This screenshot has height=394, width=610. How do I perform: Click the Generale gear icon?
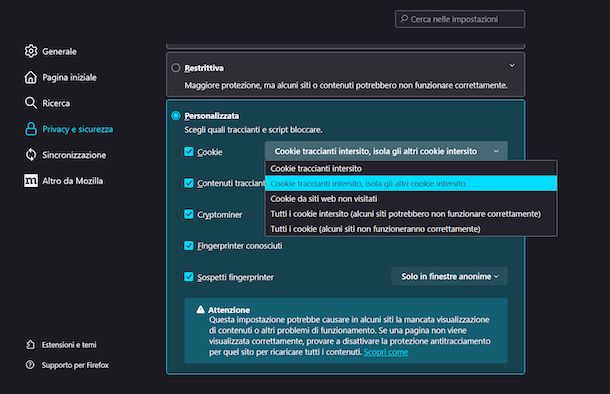coord(31,51)
